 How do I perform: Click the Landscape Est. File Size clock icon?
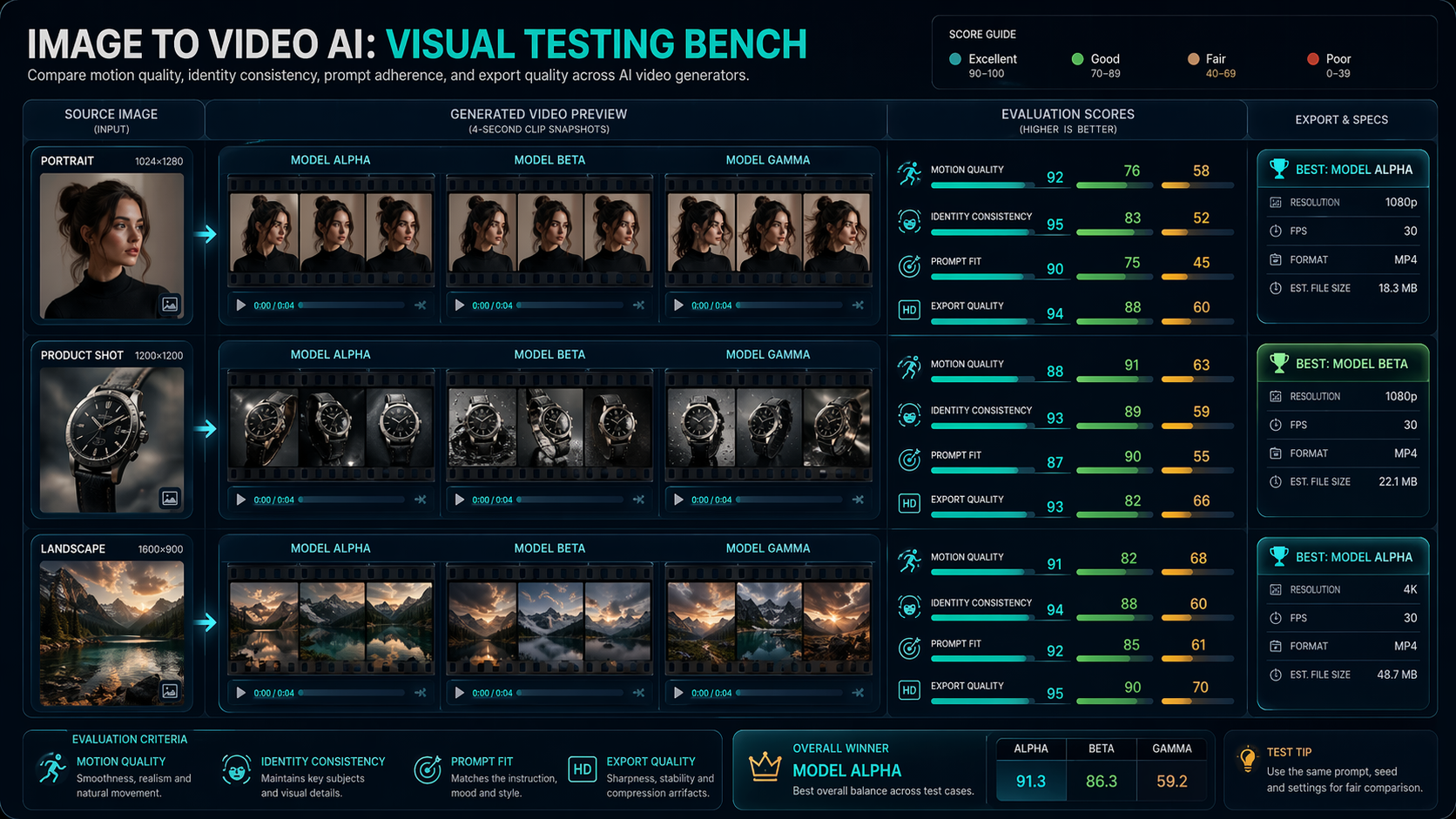pos(1276,675)
